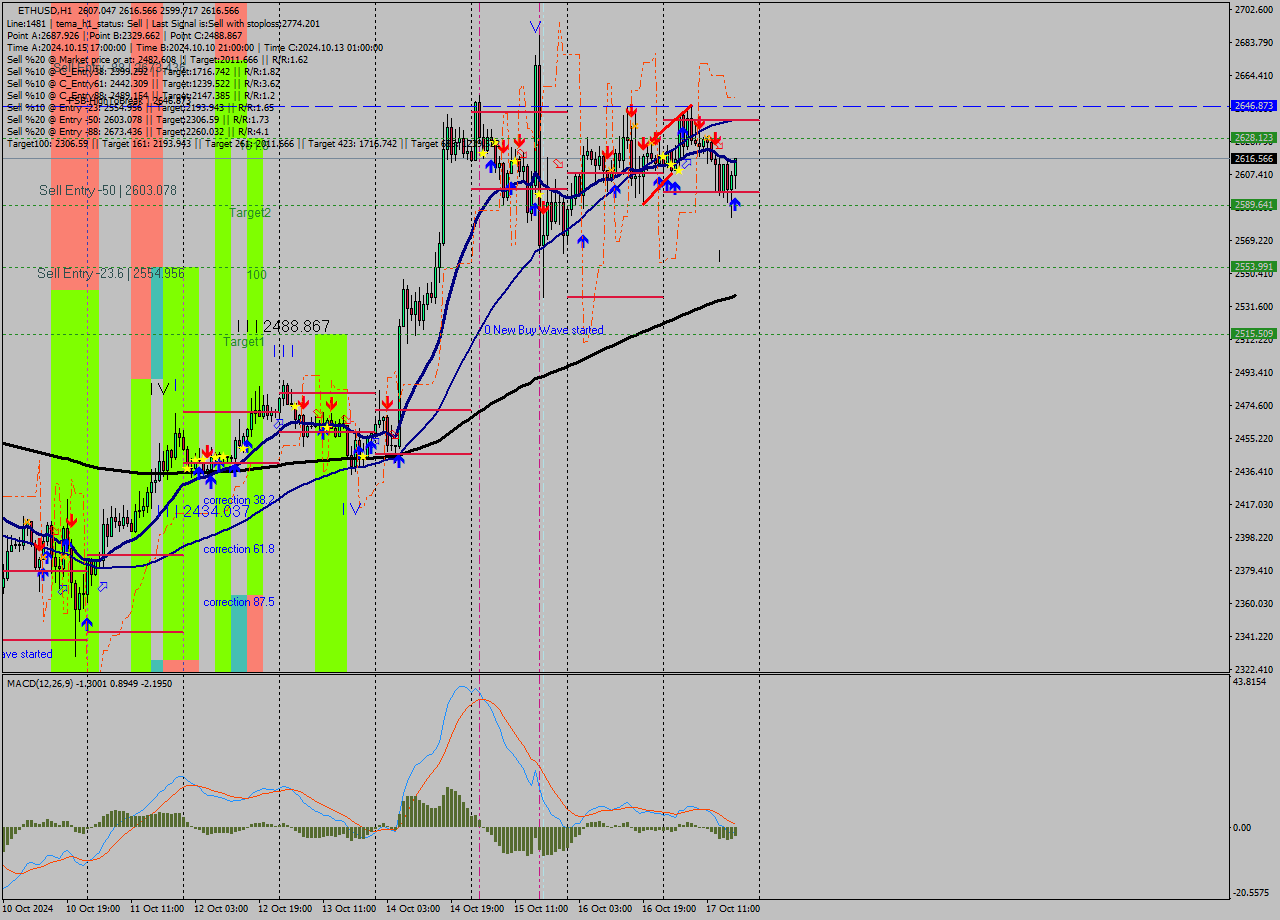Click the 'Sell %10 @ C_Entry61' line
This screenshot has width=1280, height=920.
(143, 83)
